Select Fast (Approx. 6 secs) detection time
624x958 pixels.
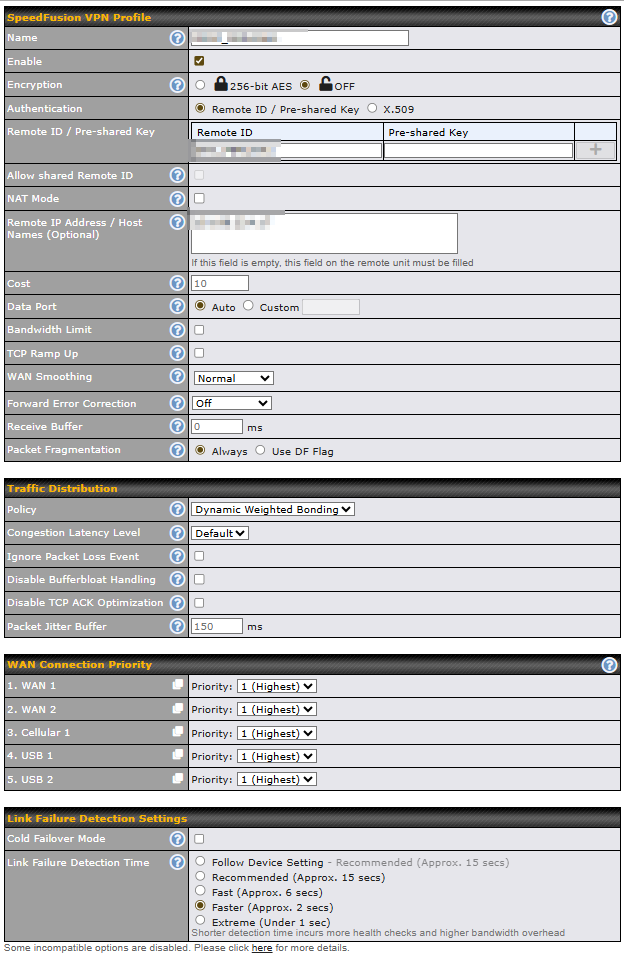tap(200, 891)
